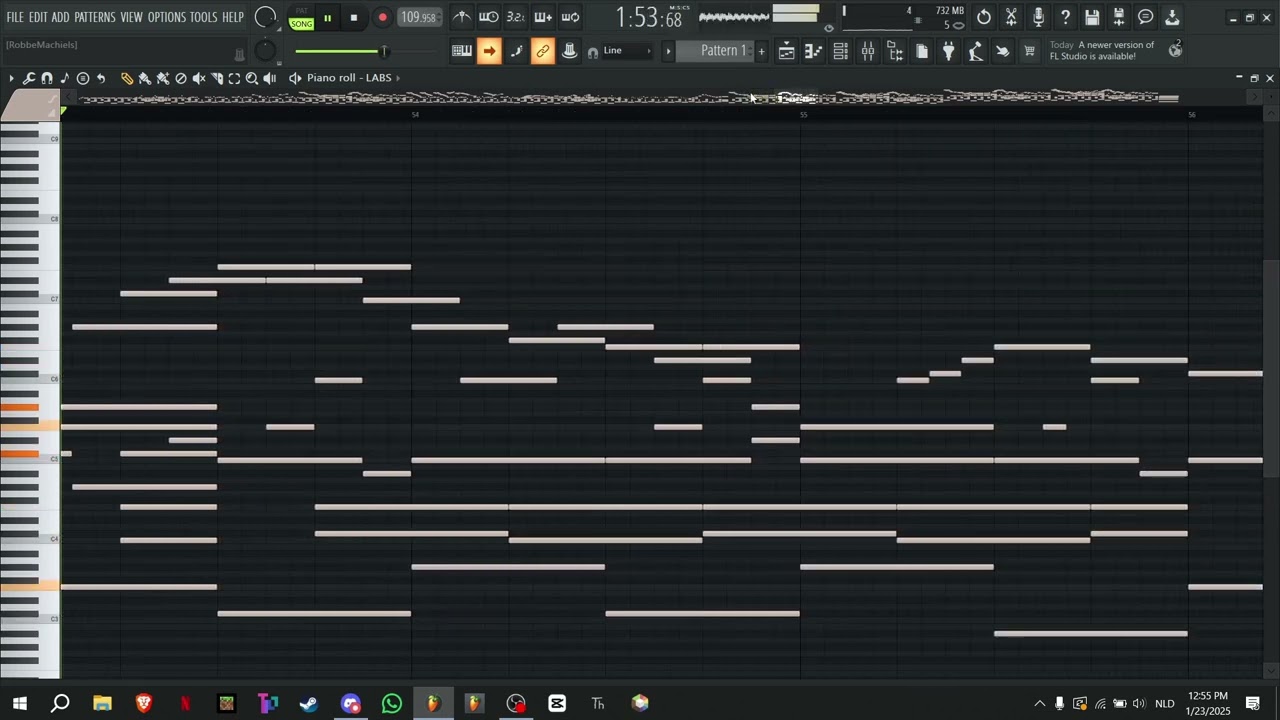The width and height of the screenshot is (1280, 720).
Task: Open the Piano roll snap magnet menu
Action: click(47, 78)
